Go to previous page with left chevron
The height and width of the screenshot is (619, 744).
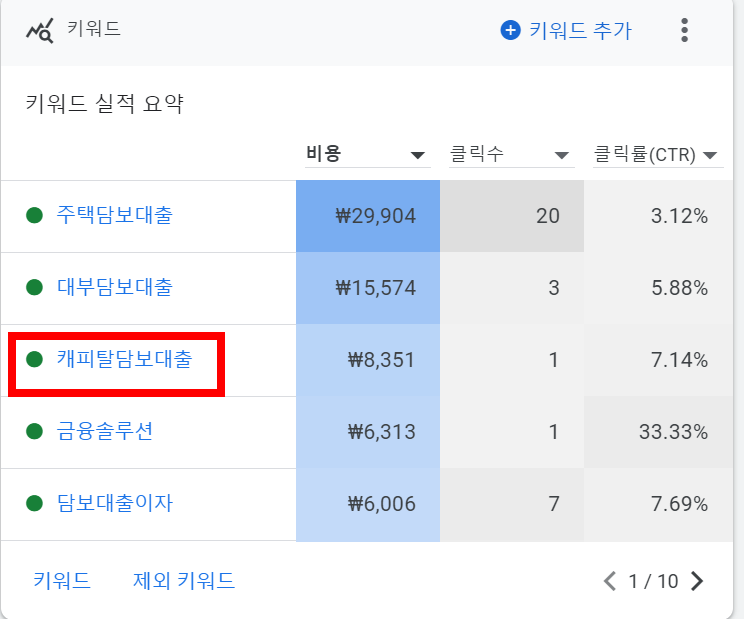click(x=610, y=581)
